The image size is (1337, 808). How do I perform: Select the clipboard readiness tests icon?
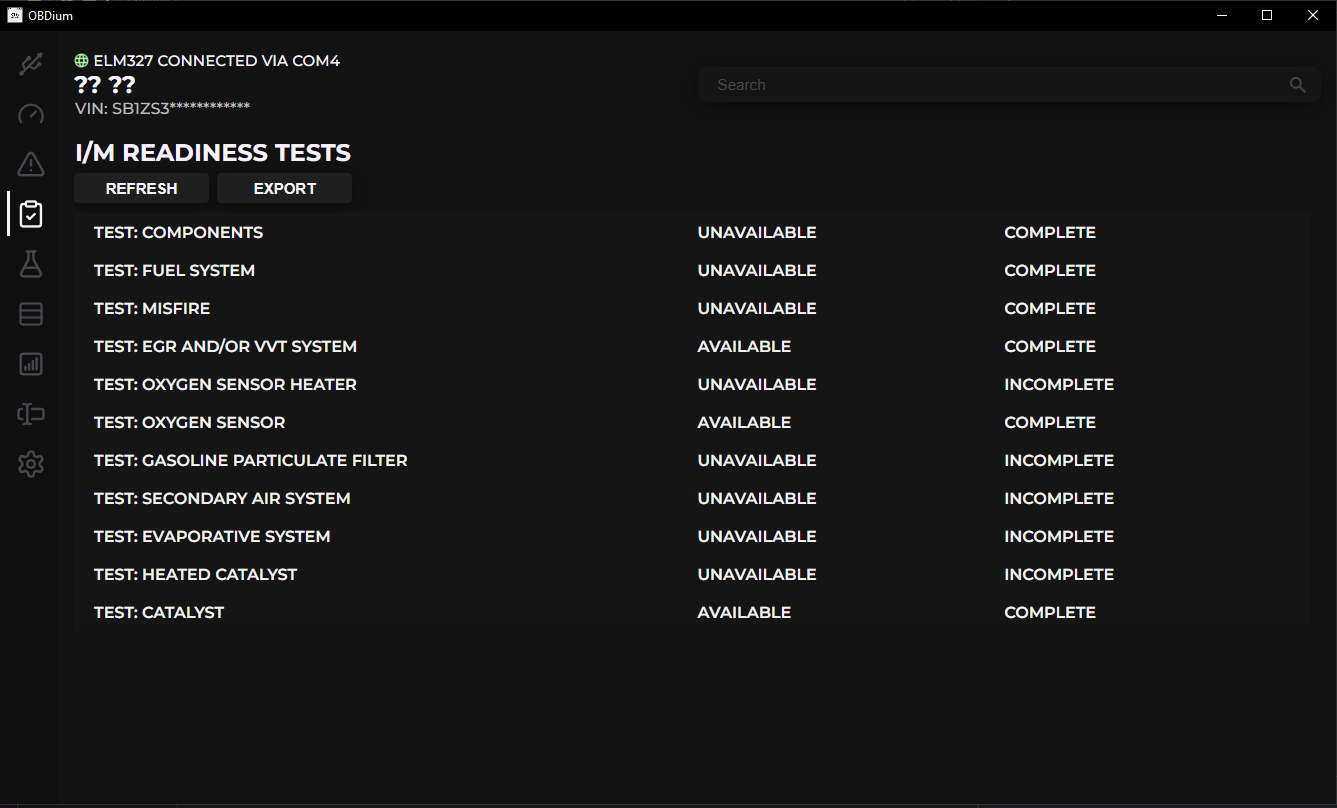click(x=31, y=214)
